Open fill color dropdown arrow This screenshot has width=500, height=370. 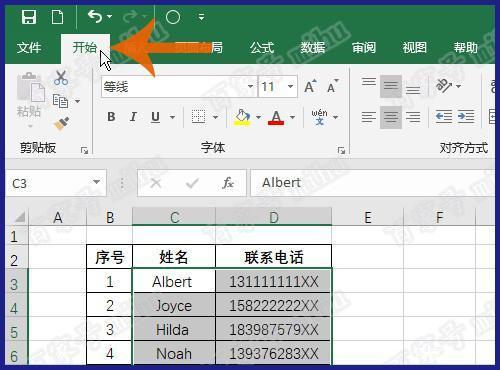(258, 117)
